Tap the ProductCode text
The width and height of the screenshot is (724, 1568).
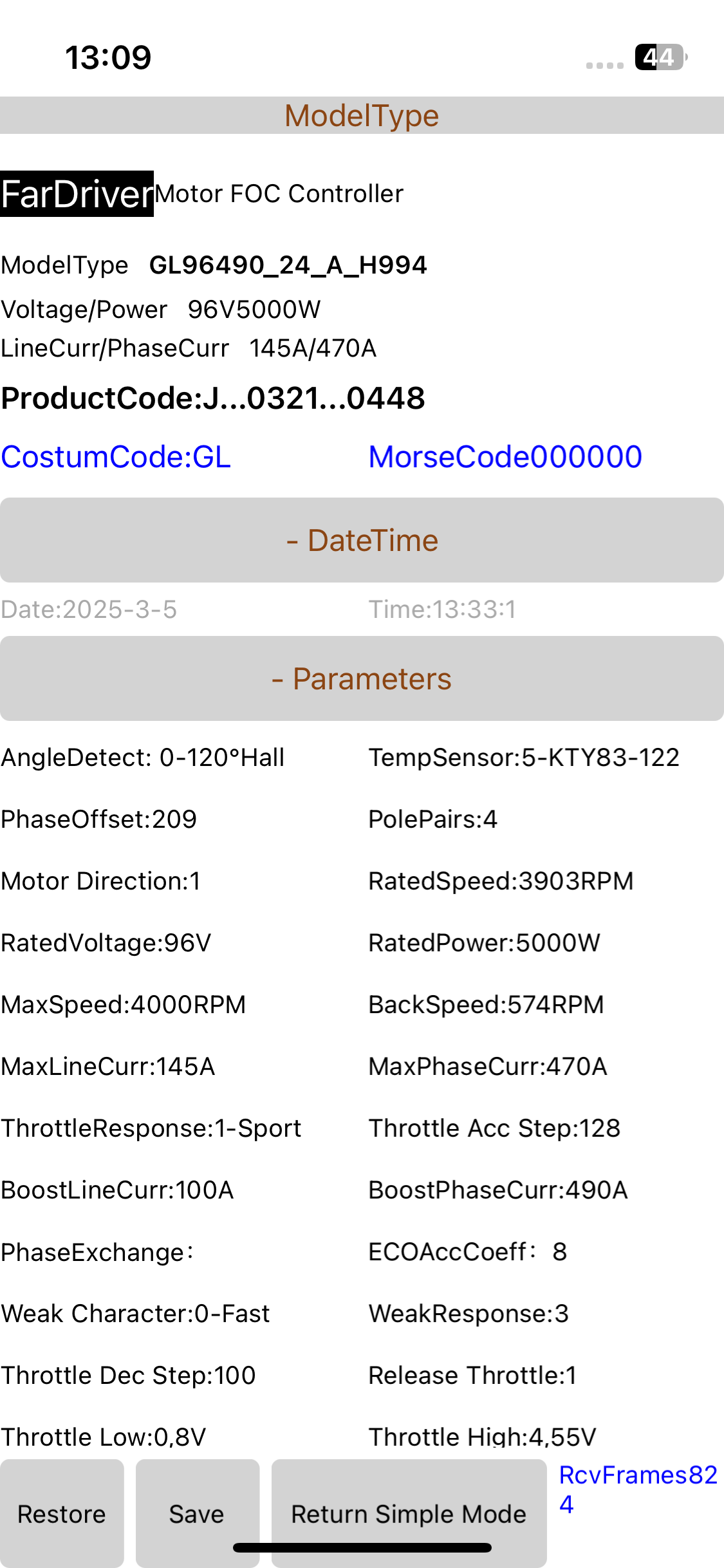pos(213,398)
